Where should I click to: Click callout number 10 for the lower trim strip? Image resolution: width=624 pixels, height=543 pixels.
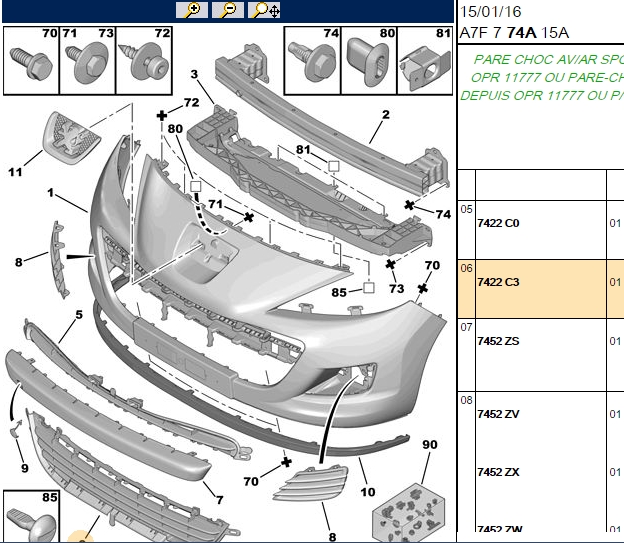pyautogui.click(x=368, y=492)
